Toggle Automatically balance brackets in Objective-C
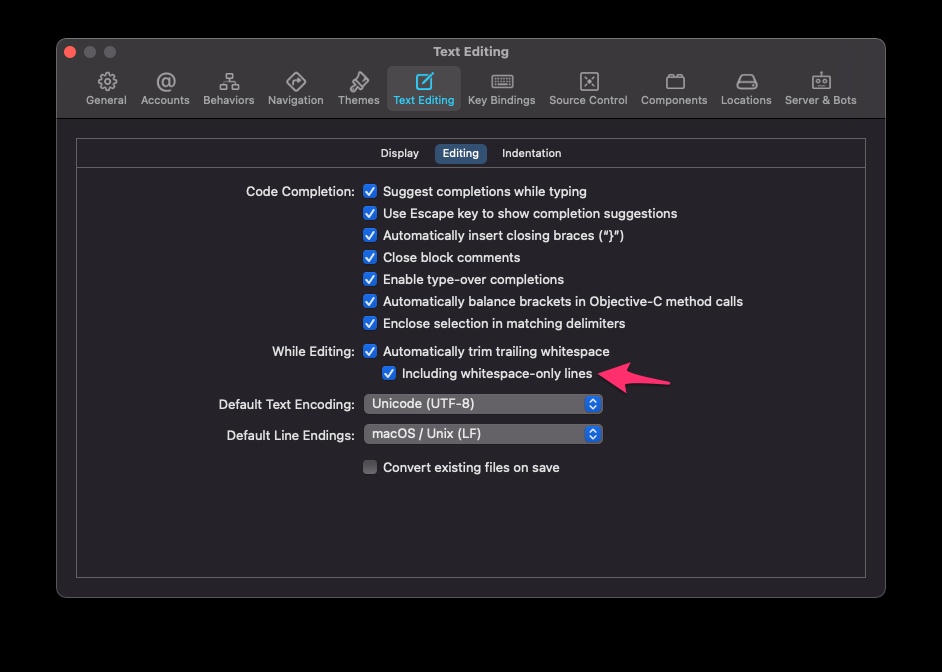 coord(370,301)
